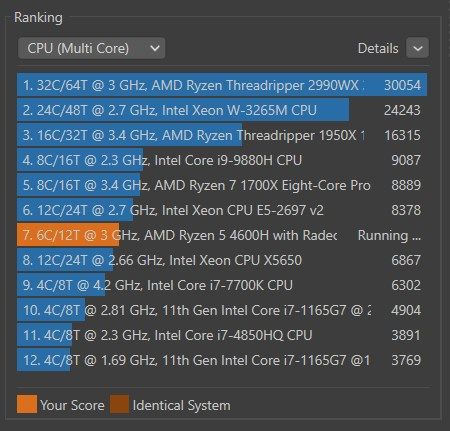Select the Threadripper 1950X ranking entry
The image size is (450, 431).
(222, 135)
